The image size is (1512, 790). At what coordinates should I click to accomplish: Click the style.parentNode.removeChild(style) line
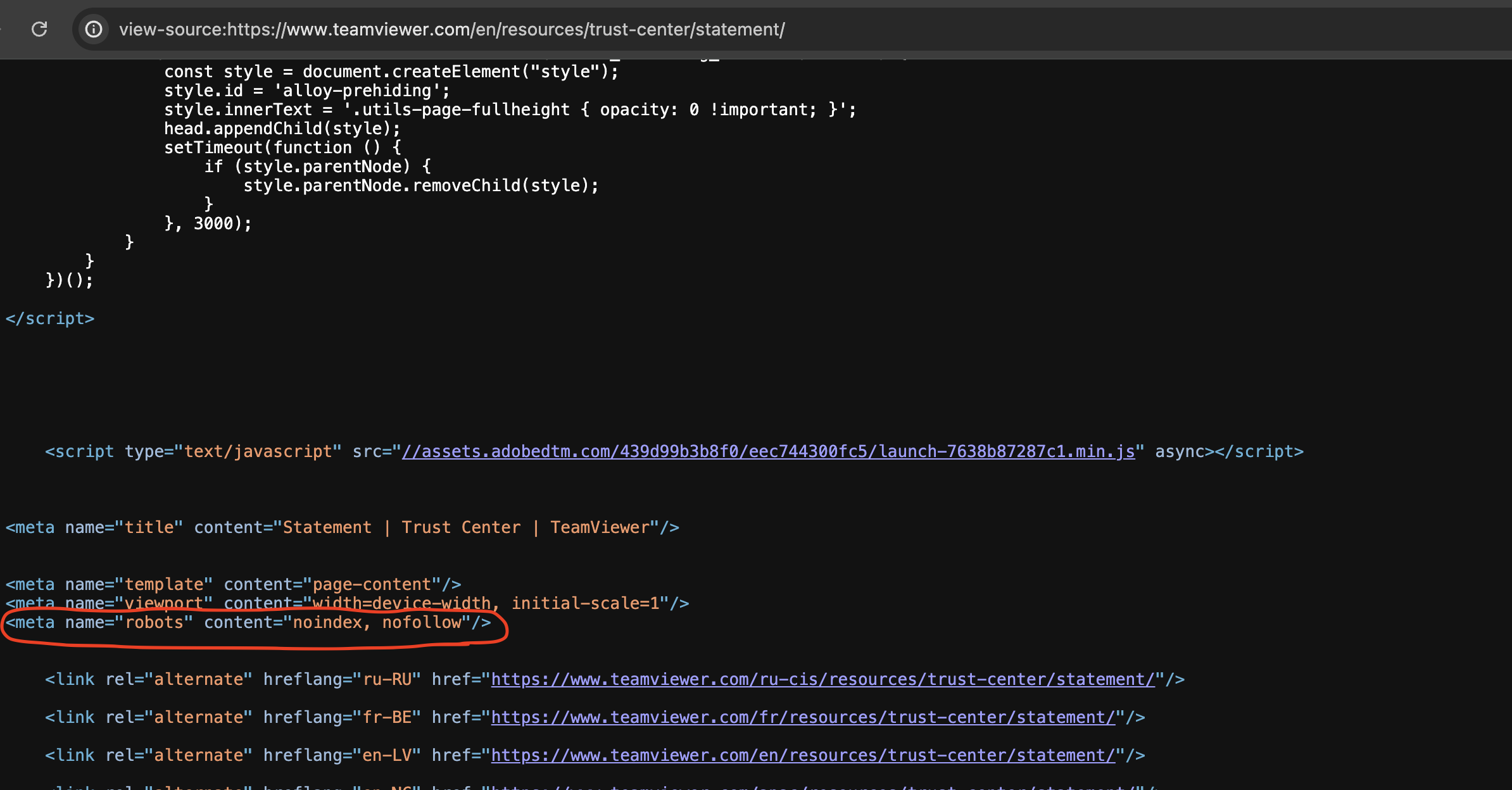(x=421, y=185)
